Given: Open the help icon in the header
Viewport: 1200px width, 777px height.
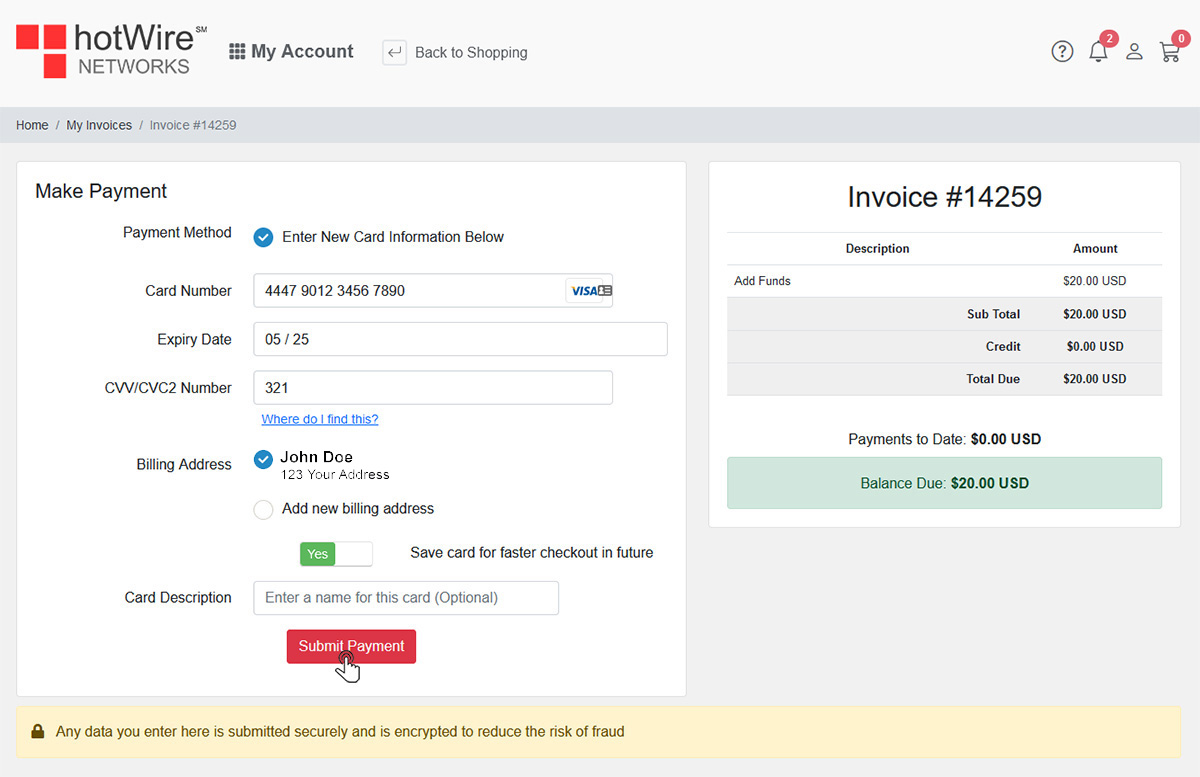Looking at the screenshot, I should [1062, 51].
